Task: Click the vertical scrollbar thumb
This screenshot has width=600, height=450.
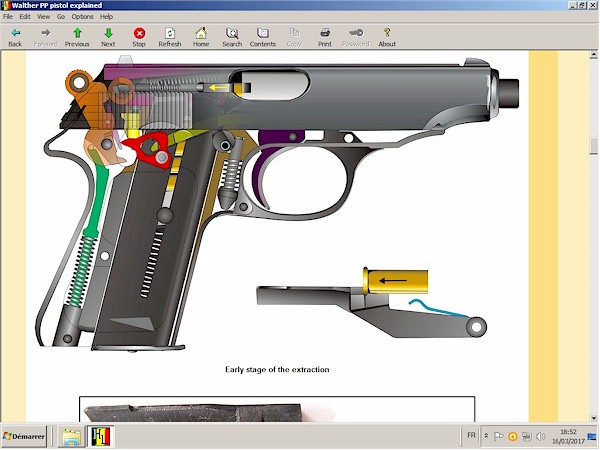Action: tap(593, 146)
